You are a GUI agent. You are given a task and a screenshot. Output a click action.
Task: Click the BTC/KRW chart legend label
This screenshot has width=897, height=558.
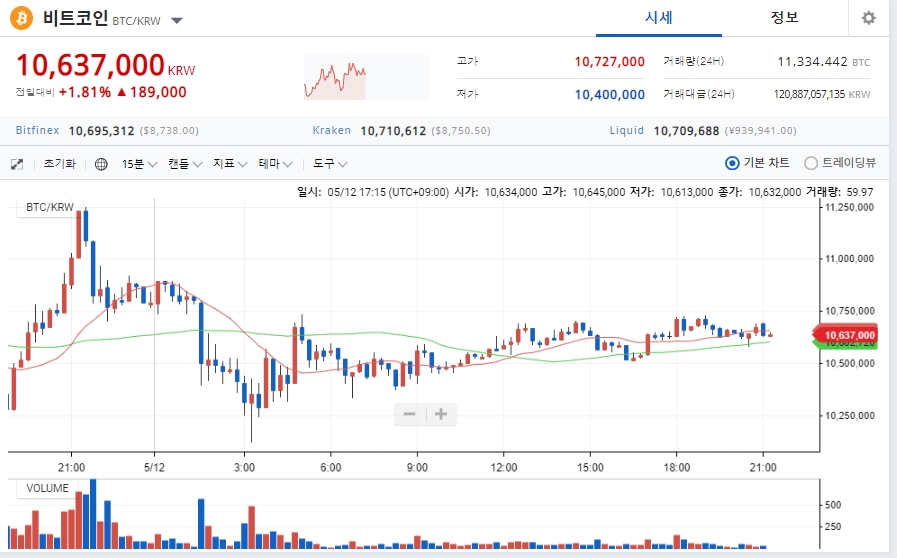(50, 207)
